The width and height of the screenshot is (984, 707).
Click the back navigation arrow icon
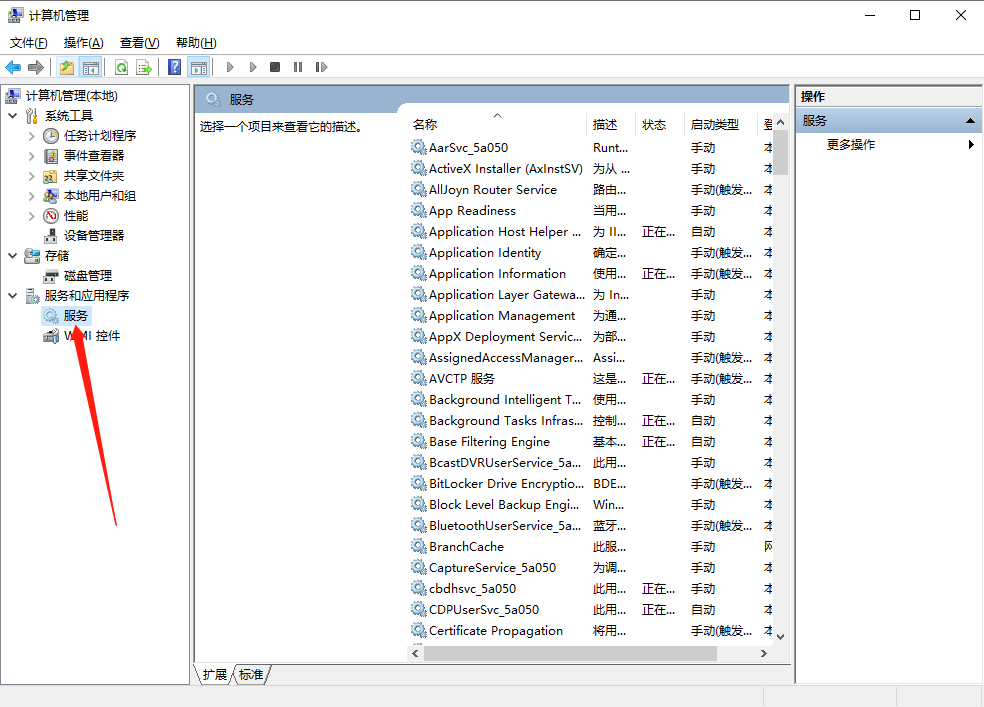(13, 67)
